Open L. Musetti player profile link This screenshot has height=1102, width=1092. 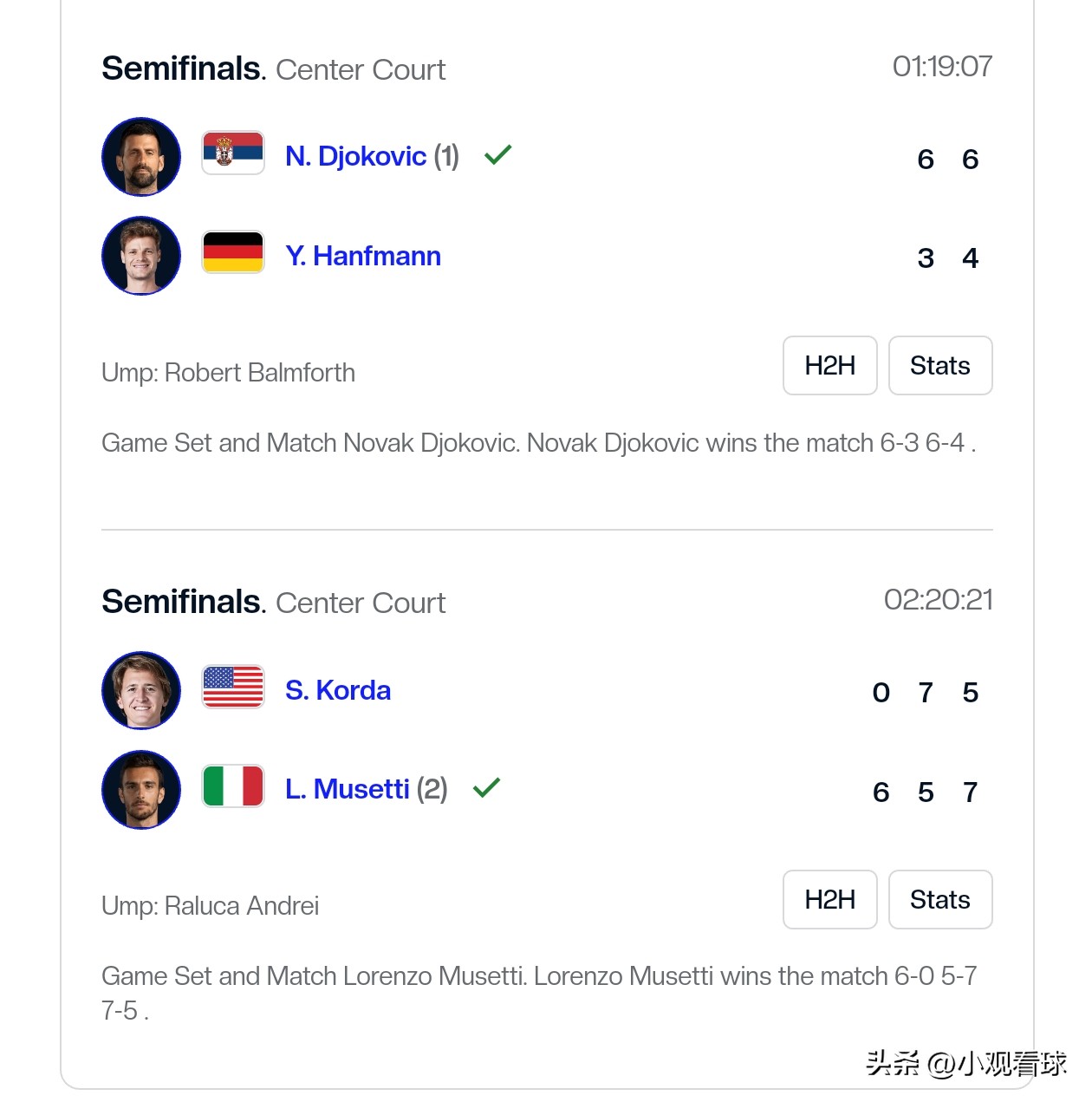click(348, 789)
